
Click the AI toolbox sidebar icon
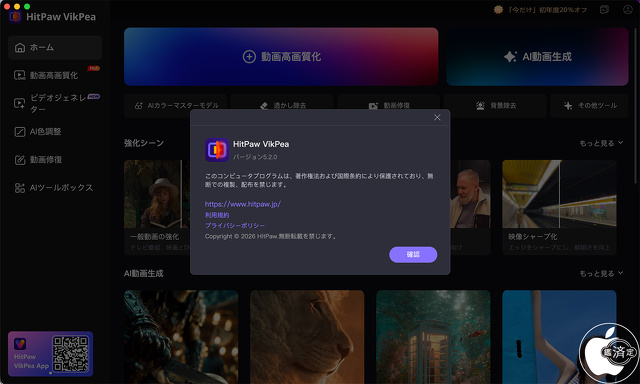click(x=20, y=188)
